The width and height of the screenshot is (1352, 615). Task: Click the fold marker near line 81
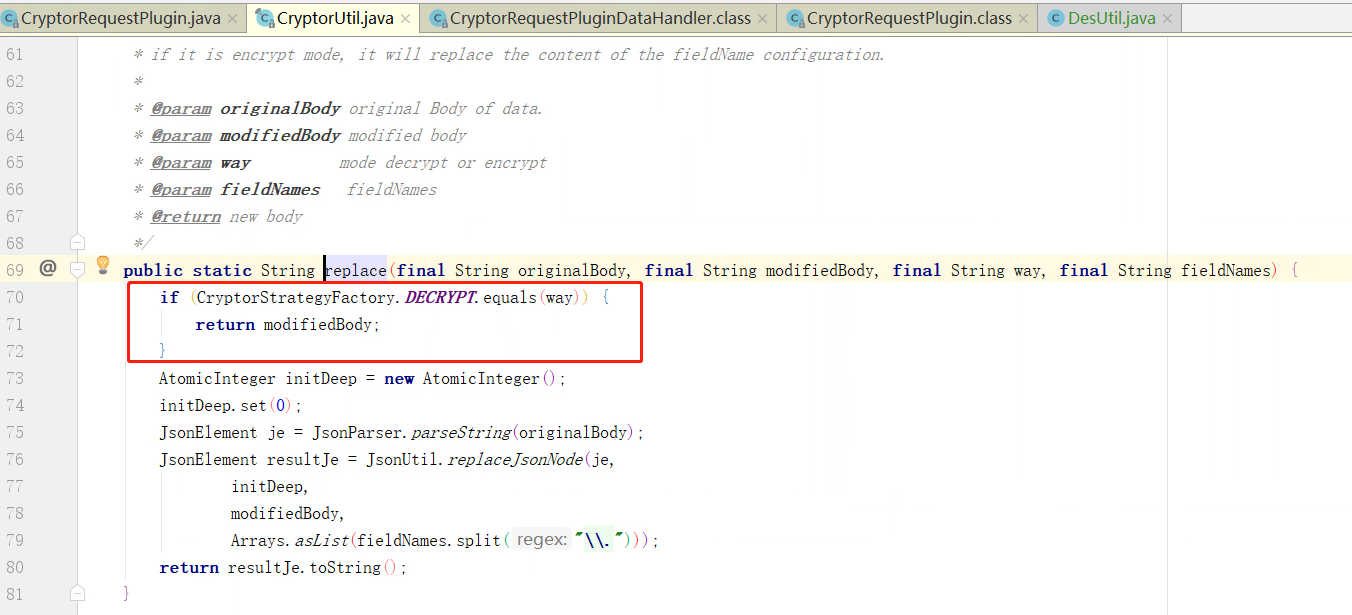(77, 593)
